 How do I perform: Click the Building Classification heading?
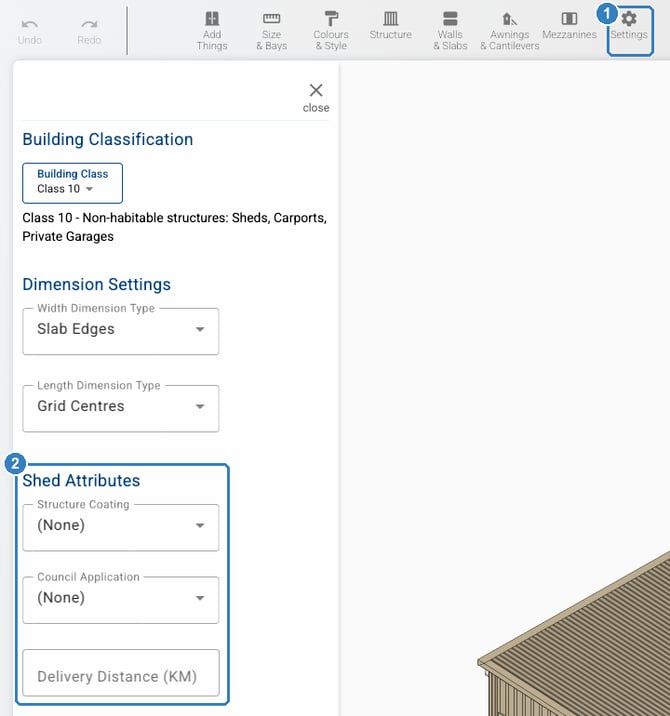(108, 139)
